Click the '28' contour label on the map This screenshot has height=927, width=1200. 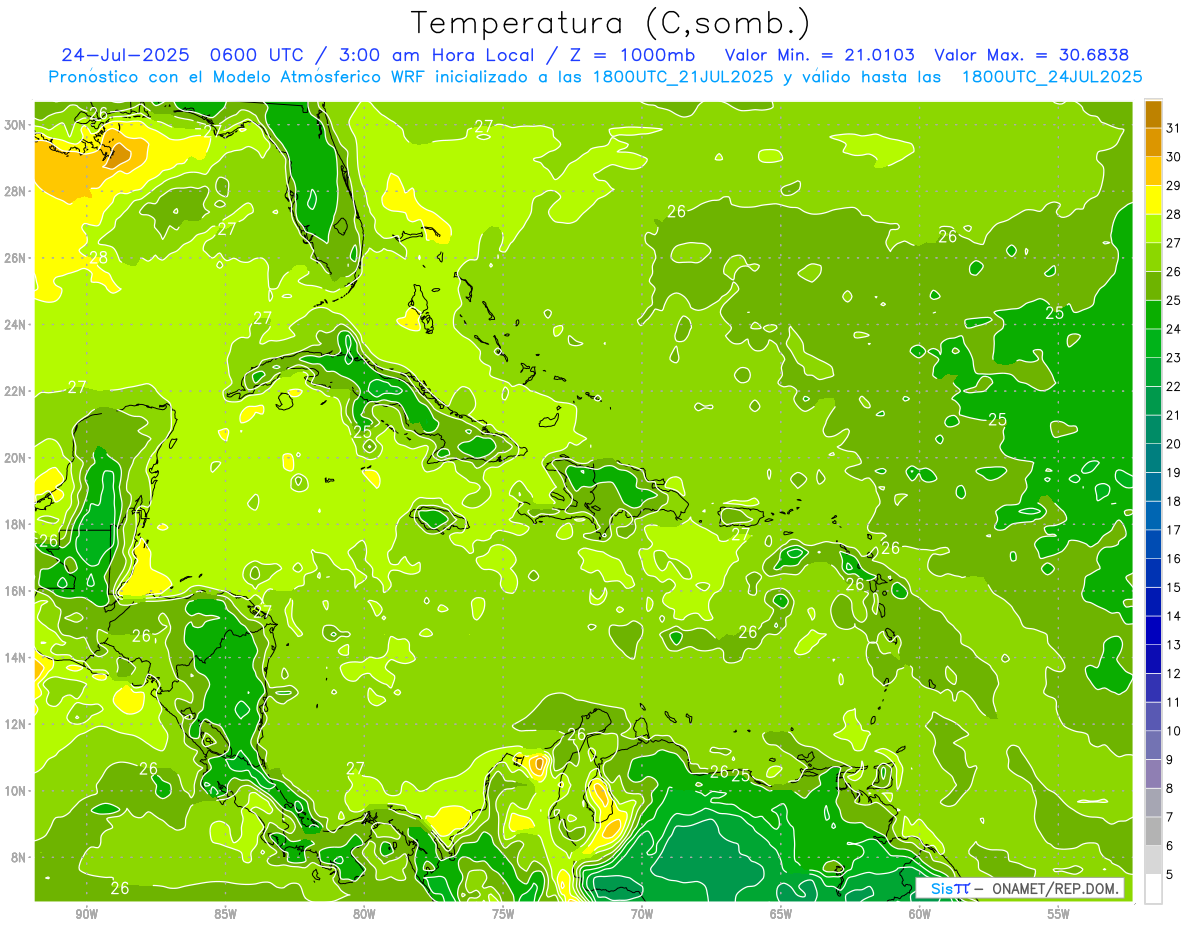pyautogui.click(x=98, y=258)
